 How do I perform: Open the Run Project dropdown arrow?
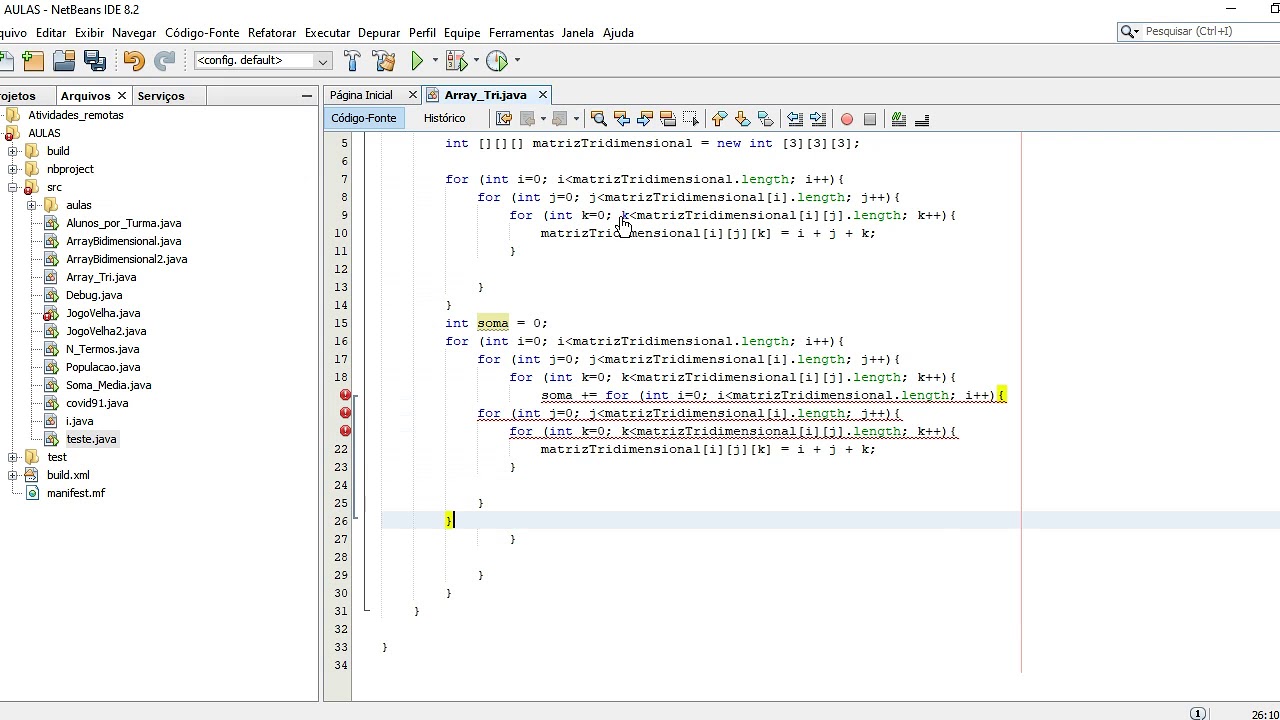coord(435,61)
